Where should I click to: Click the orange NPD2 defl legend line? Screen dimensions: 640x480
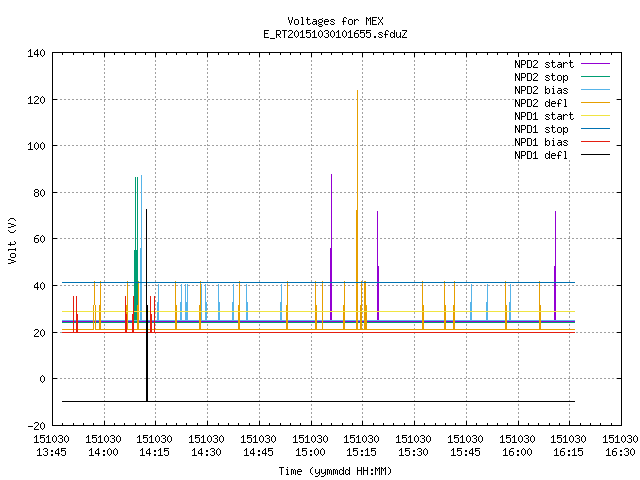click(x=596, y=103)
